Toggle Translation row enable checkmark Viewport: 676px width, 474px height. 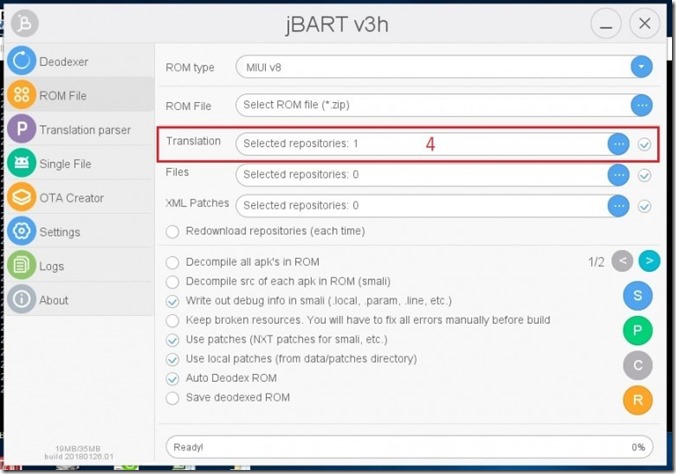[x=645, y=144]
